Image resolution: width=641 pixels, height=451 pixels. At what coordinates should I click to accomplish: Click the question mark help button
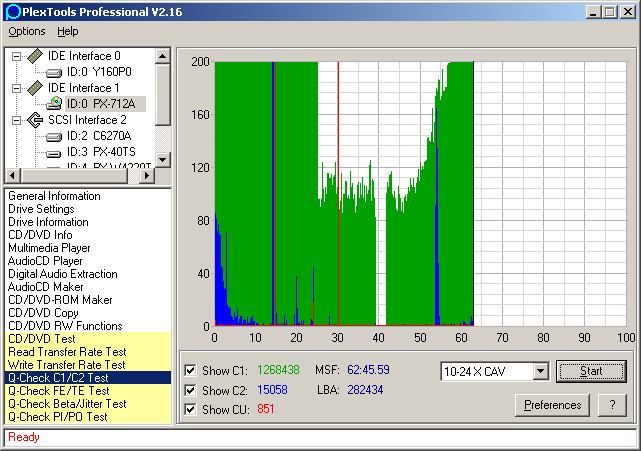click(x=612, y=405)
